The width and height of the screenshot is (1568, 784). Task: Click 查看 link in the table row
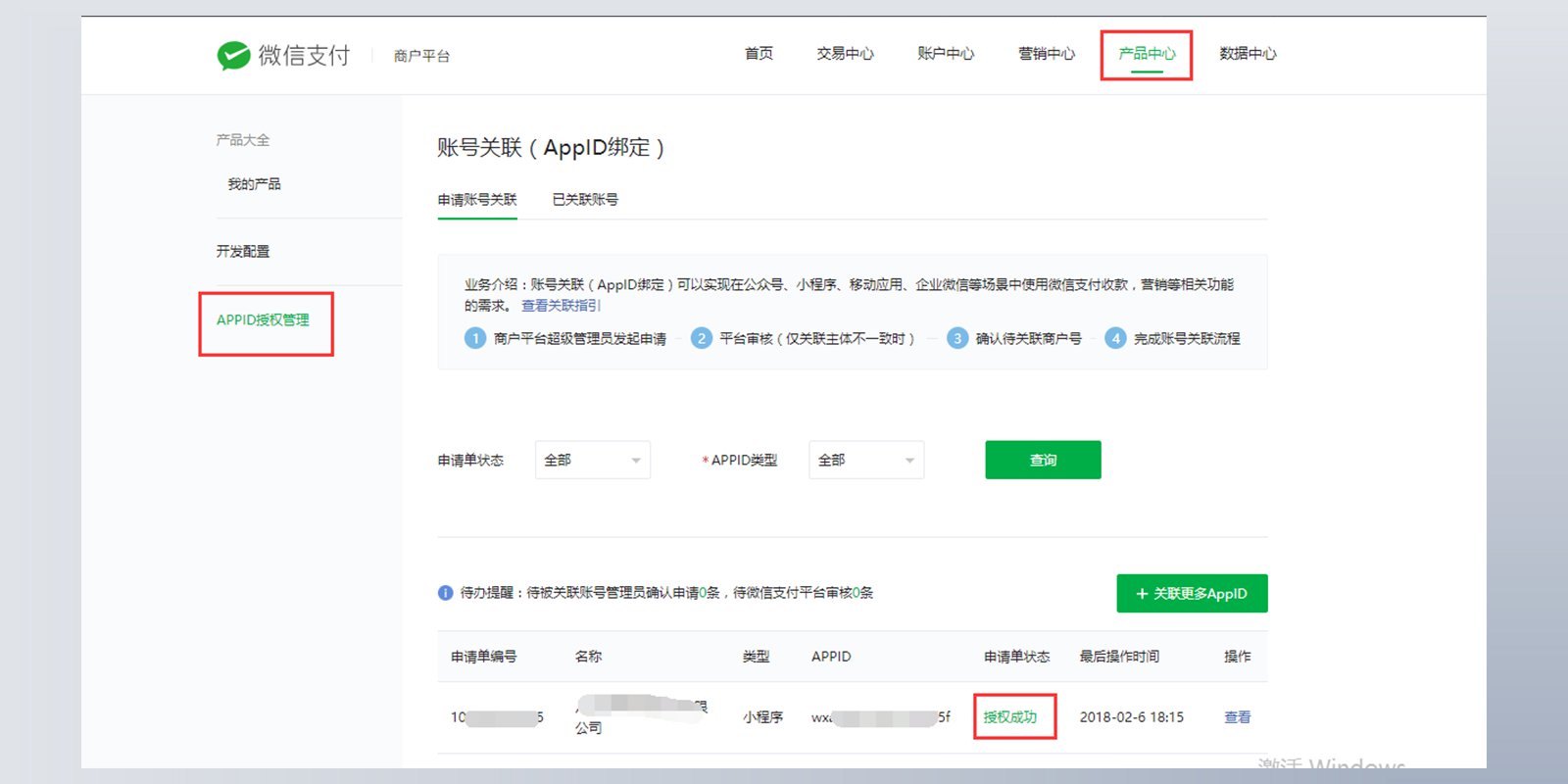tap(1238, 717)
